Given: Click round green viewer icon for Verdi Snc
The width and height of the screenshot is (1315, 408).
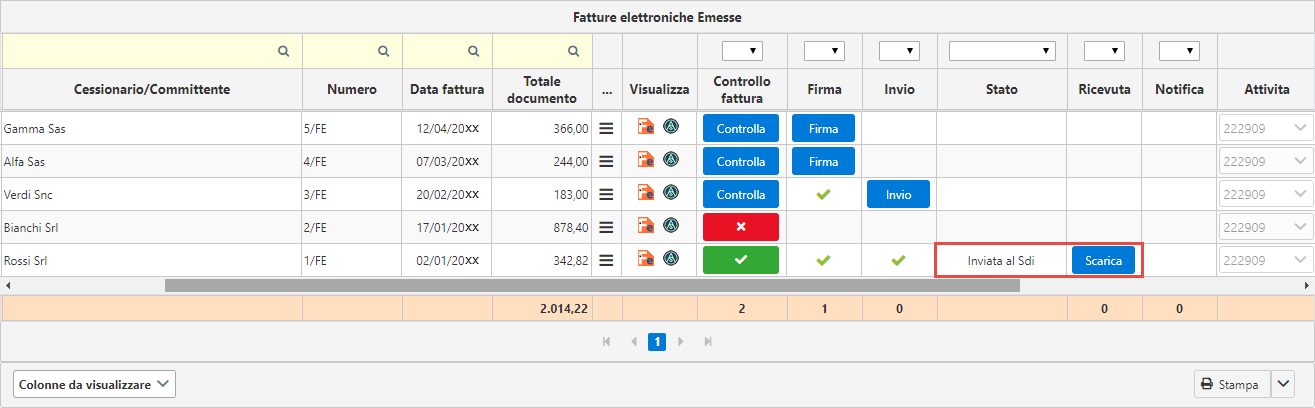Looking at the screenshot, I should coord(671,193).
